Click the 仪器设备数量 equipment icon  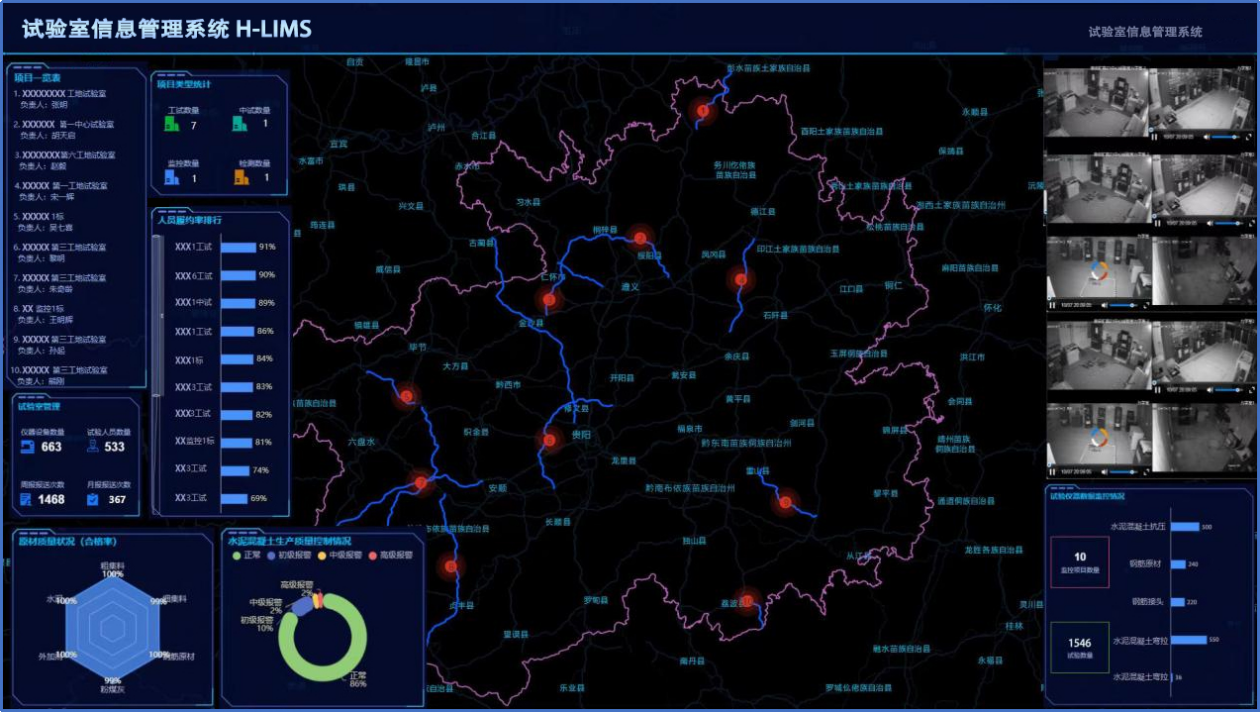pyautogui.click(x=27, y=447)
